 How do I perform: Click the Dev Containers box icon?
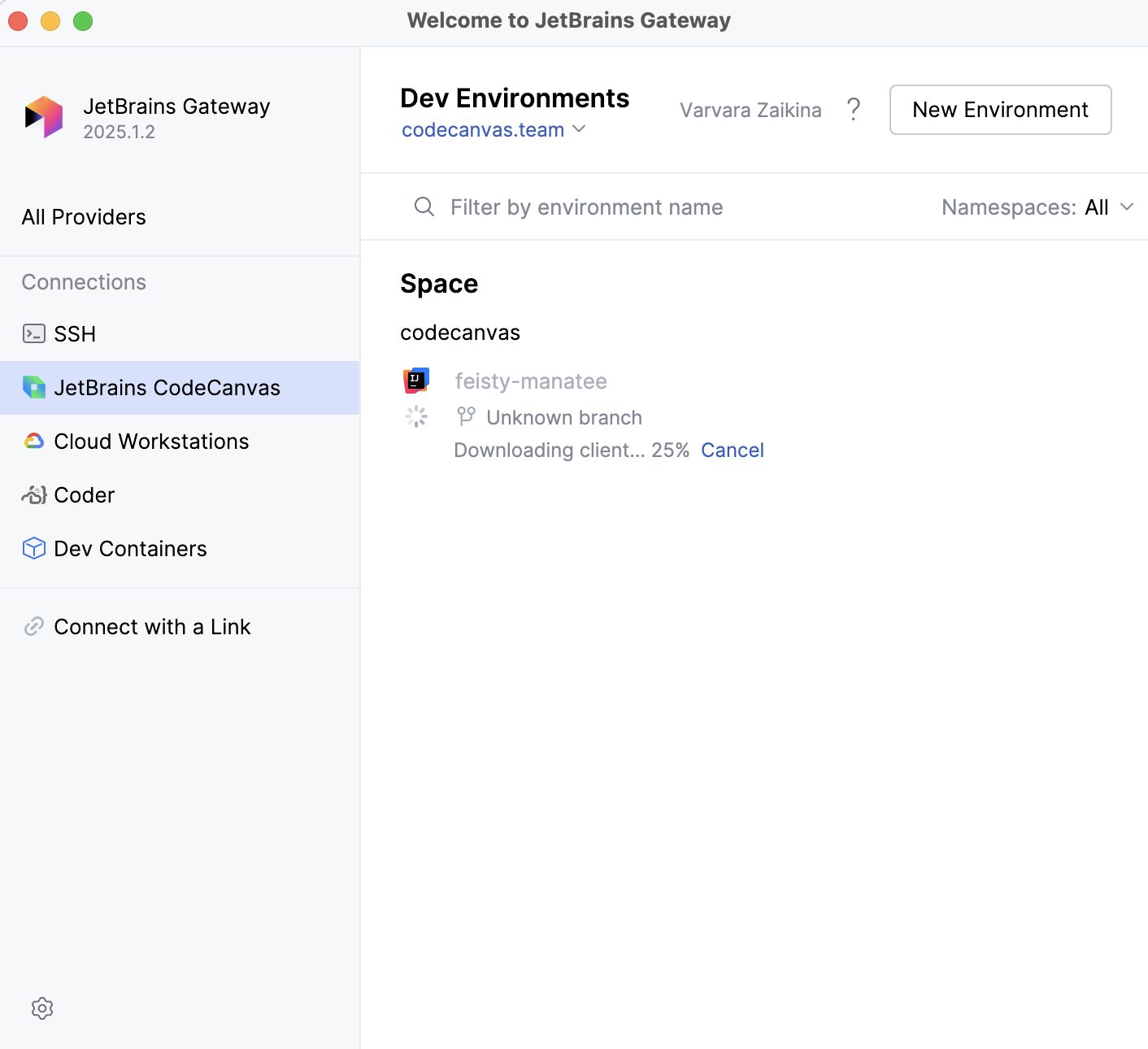[34, 548]
